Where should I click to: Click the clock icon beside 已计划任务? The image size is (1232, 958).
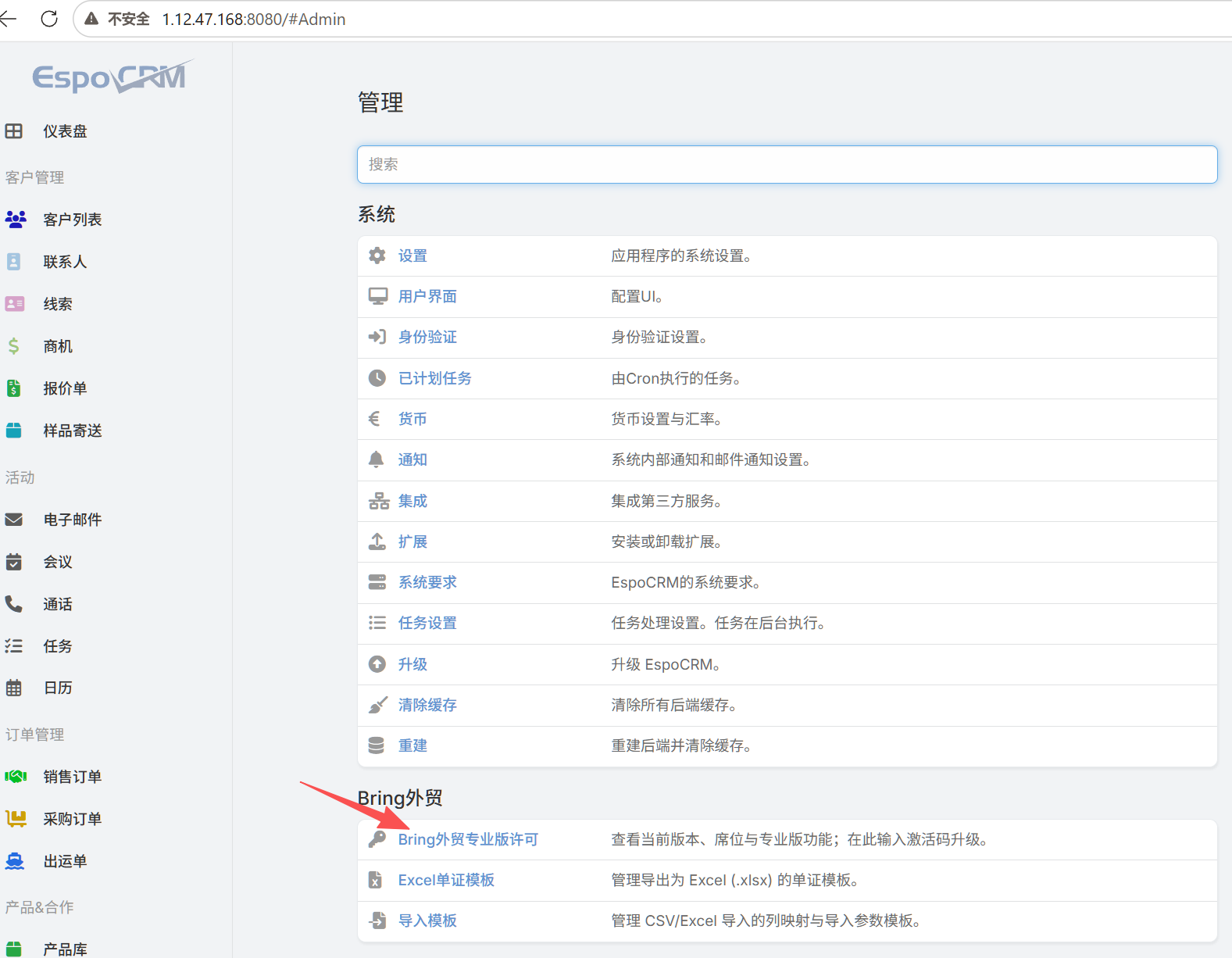377,378
